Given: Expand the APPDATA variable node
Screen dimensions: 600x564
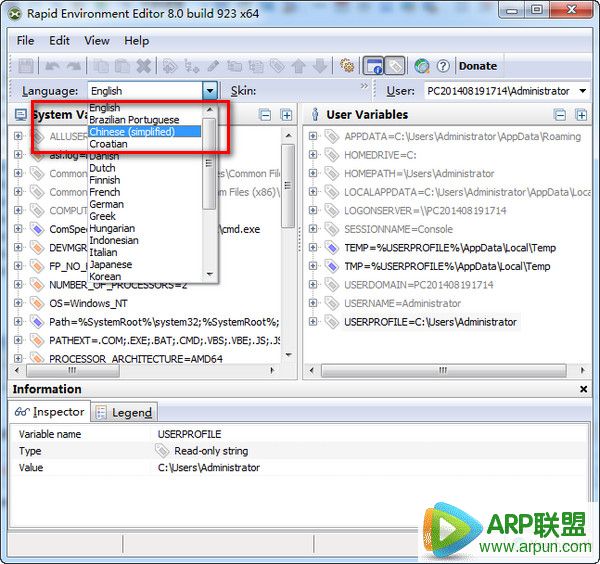Looking at the screenshot, I should coord(313,136).
